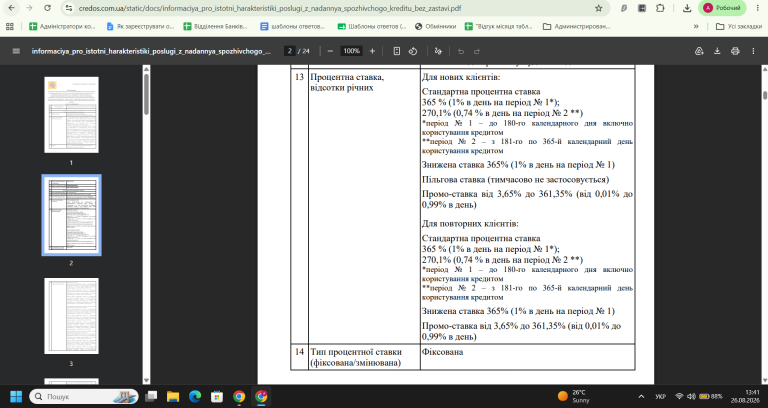Open Task View on the taskbar
Image resolution: width=768 pixels, height=408 pixels.
tap(151, 396)
